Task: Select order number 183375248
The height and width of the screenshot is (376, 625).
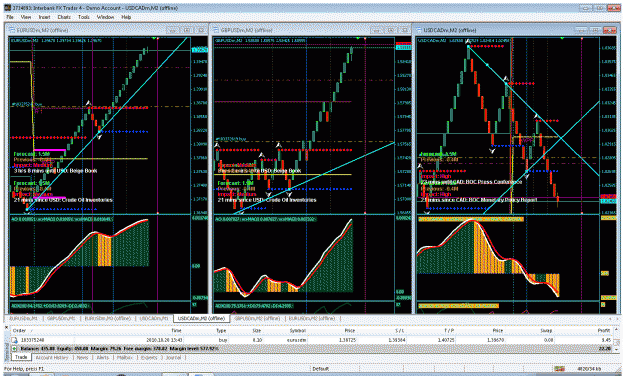Action: [33, 340]
